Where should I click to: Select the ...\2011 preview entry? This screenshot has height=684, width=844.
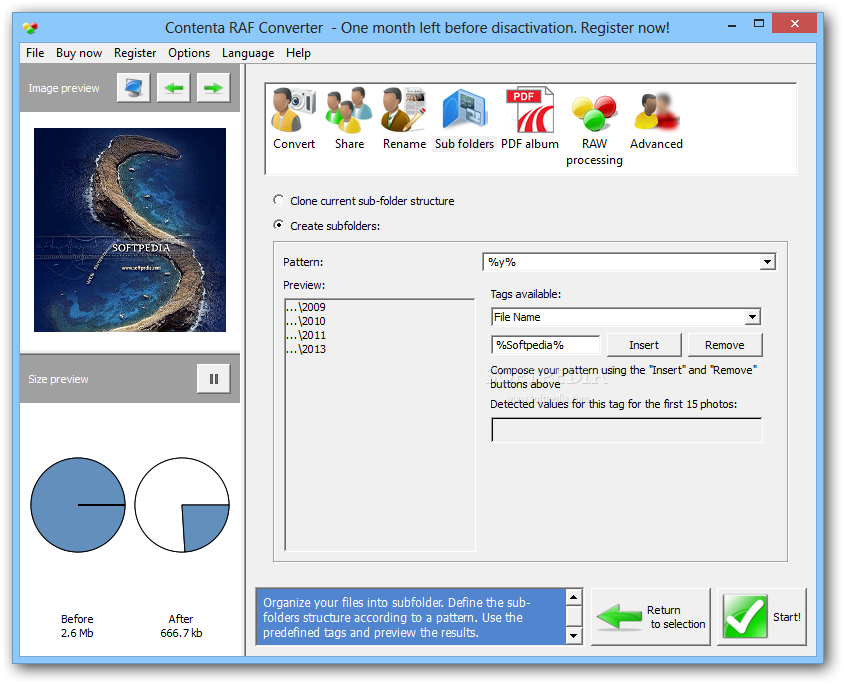point(306,335)
